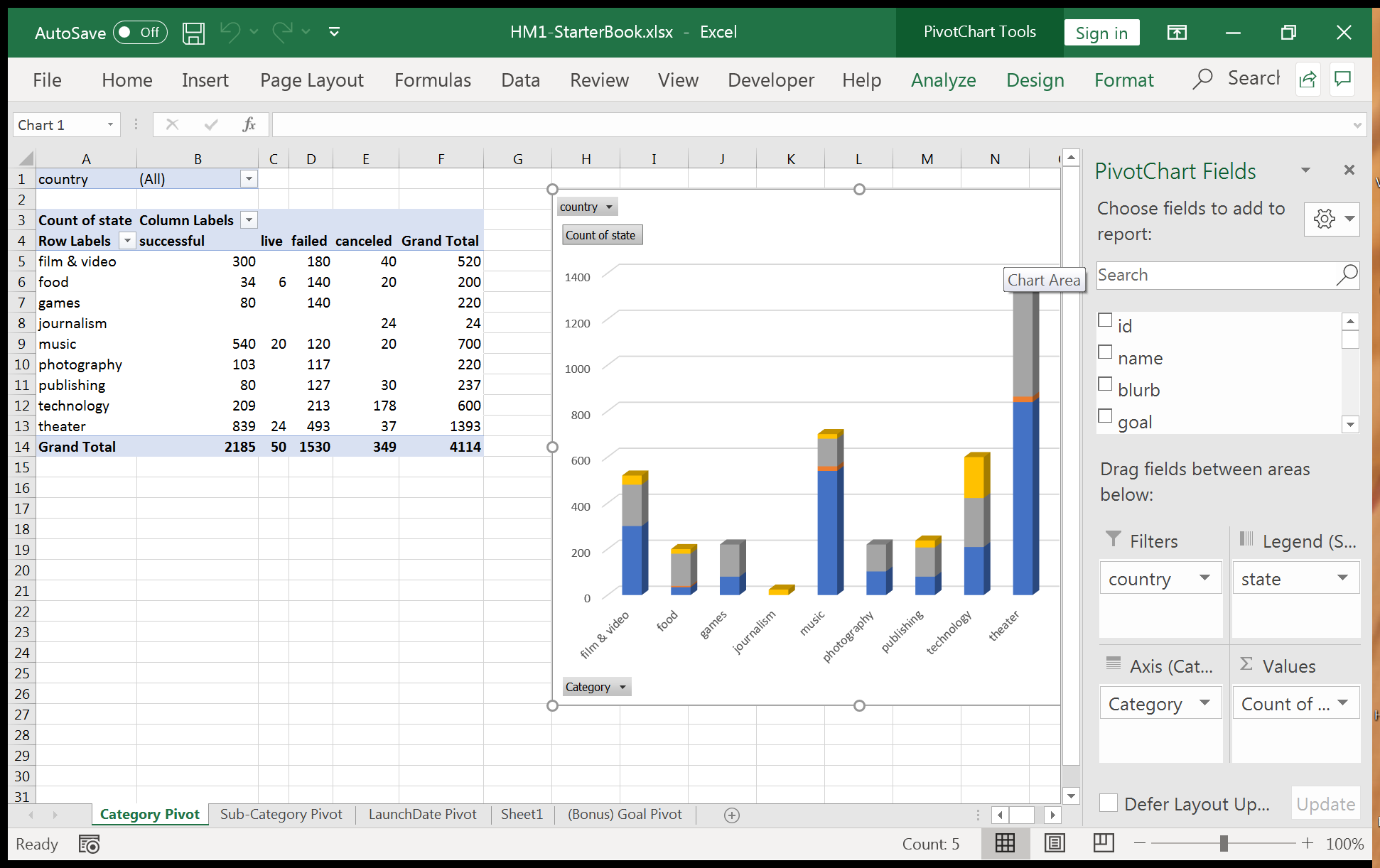Click the zoom slider handle
Image resolution: width=1380 pixels, height=868 pixels.
[1223, 843]
